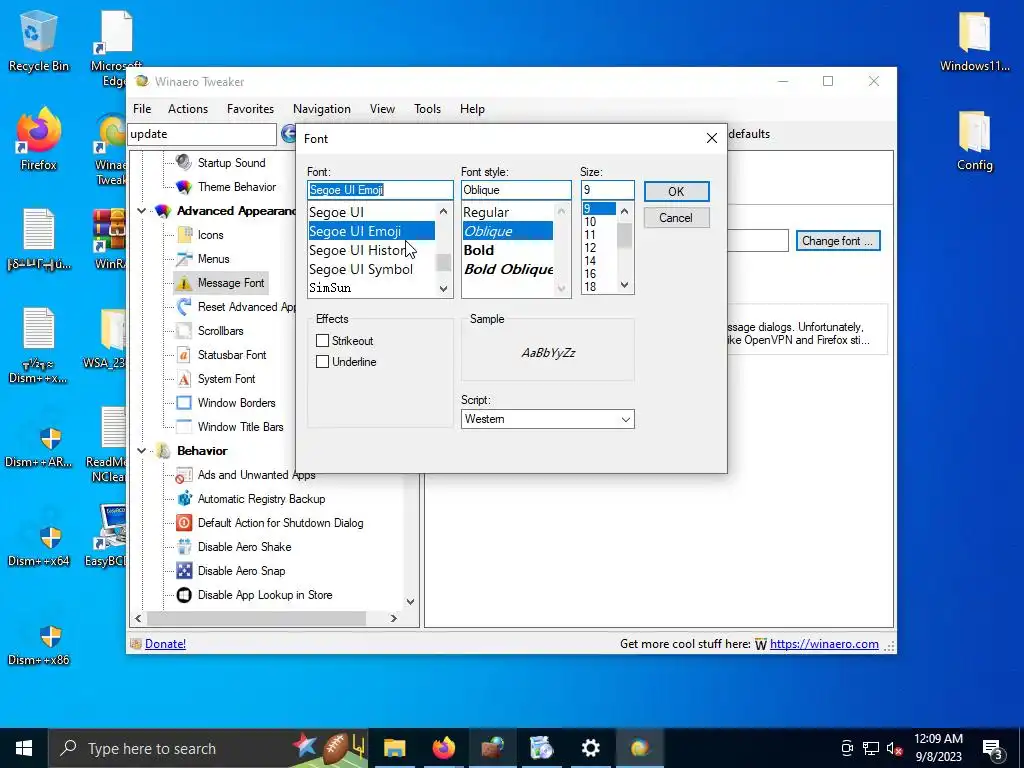Click the System Font letter A icon

(184, 379)
